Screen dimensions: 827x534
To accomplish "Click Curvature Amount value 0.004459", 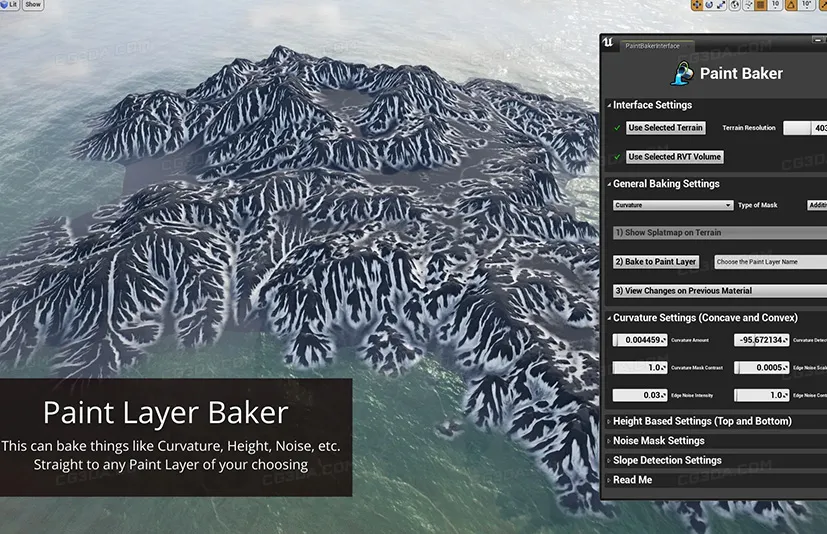I will (640, 340).
